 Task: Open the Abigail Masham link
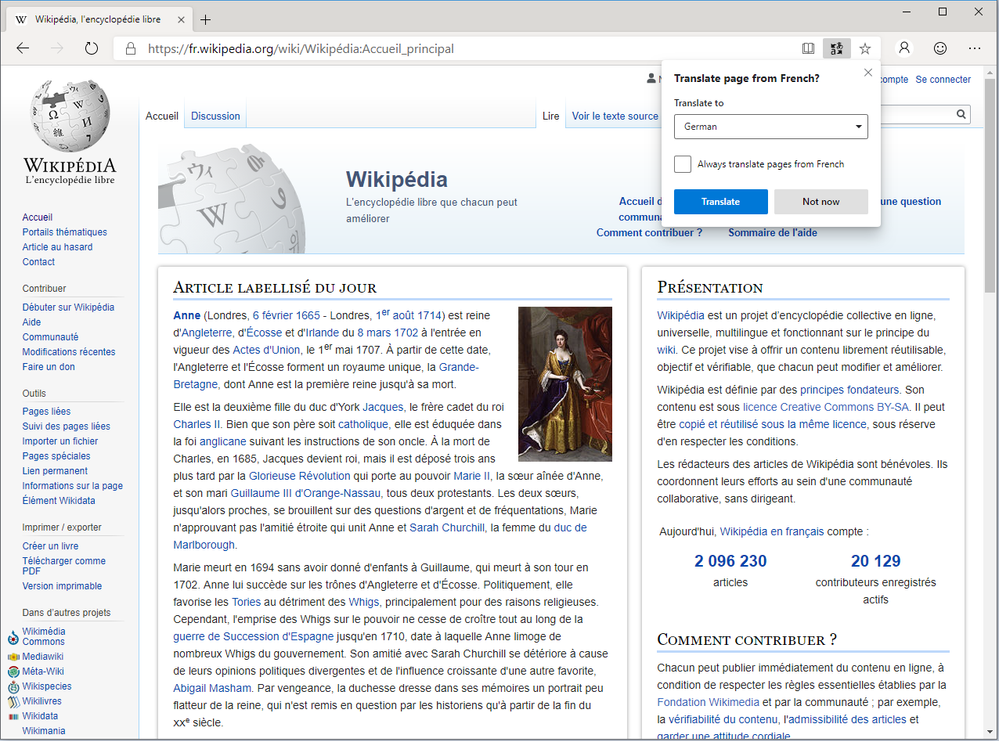pos(212,688)
